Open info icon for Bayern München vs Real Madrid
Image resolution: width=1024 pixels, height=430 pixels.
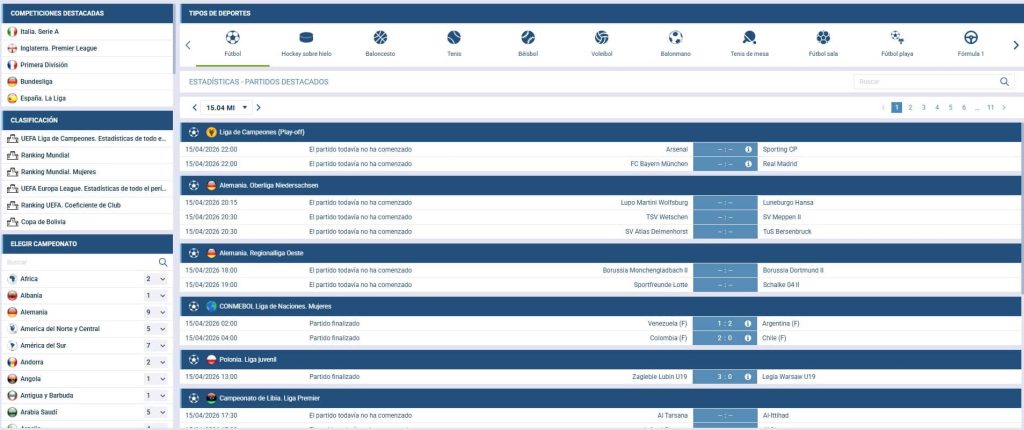[748, 164]
